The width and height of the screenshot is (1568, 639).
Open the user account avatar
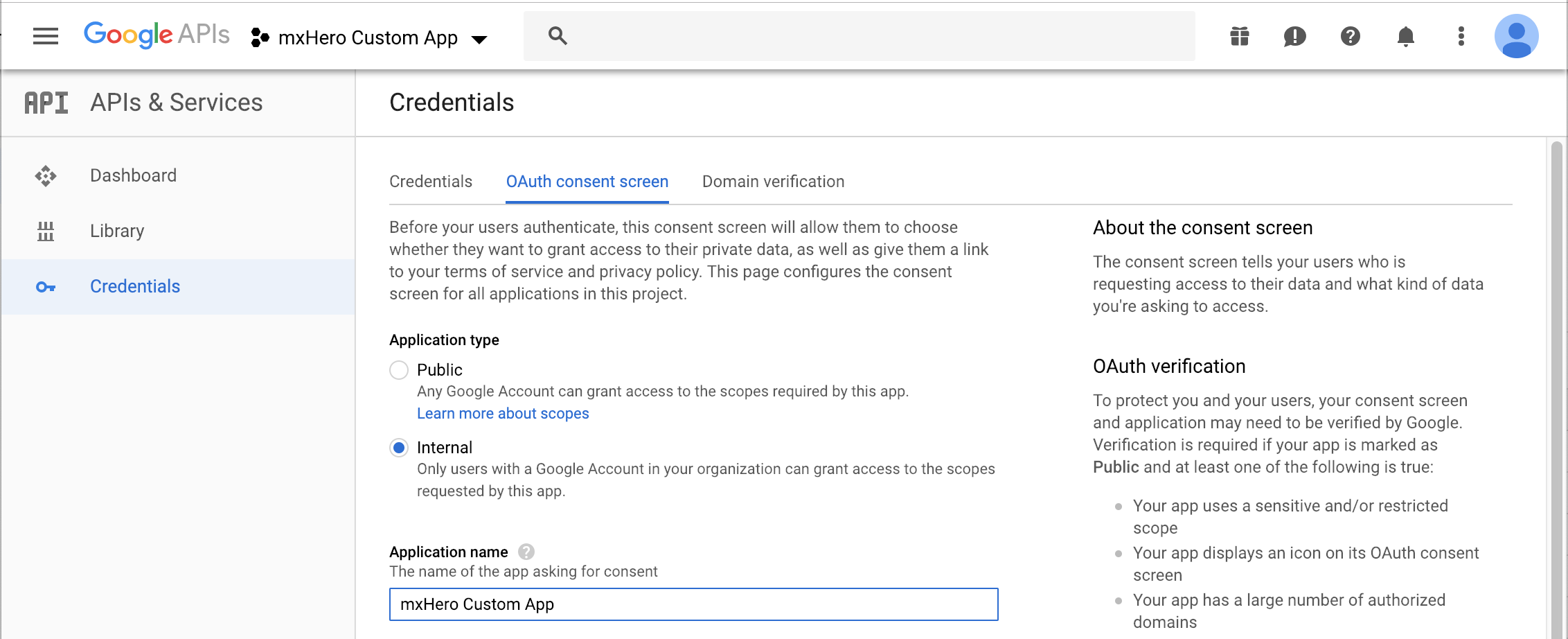(1517, 36)
